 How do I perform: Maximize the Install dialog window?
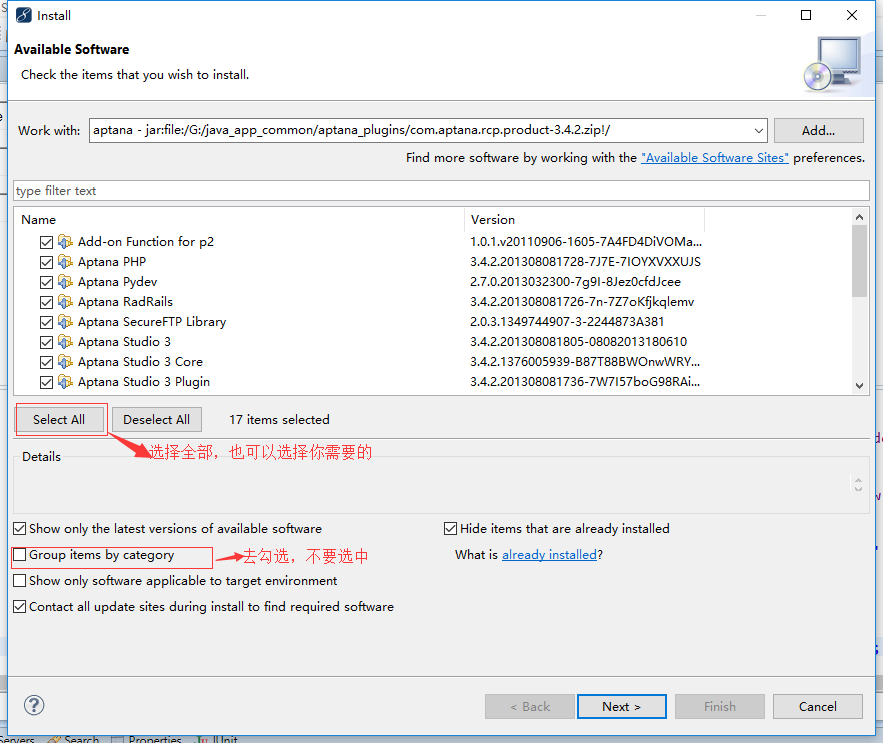(x=806, y=15)
